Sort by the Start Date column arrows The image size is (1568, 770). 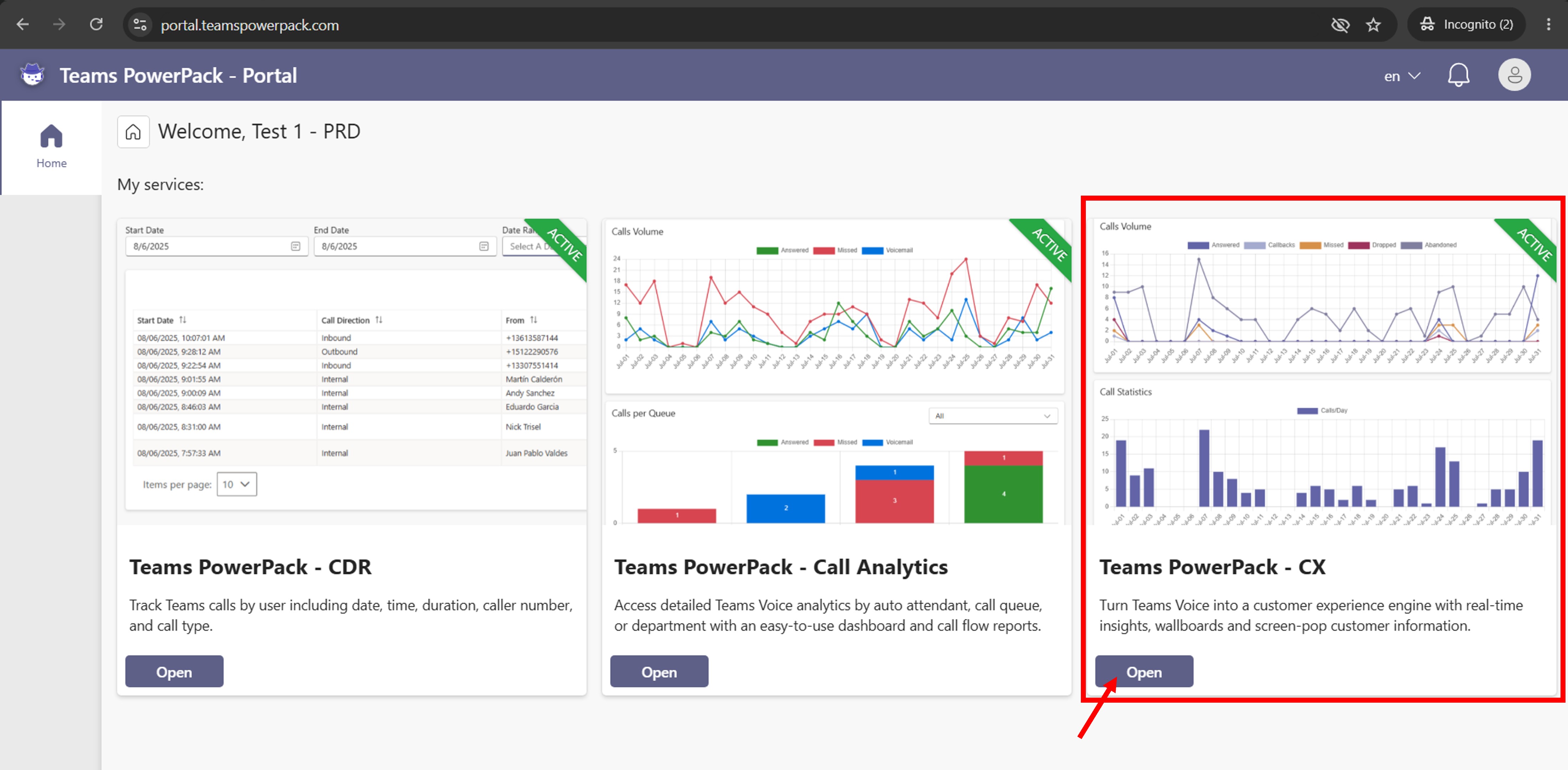[x=182, y=320]
